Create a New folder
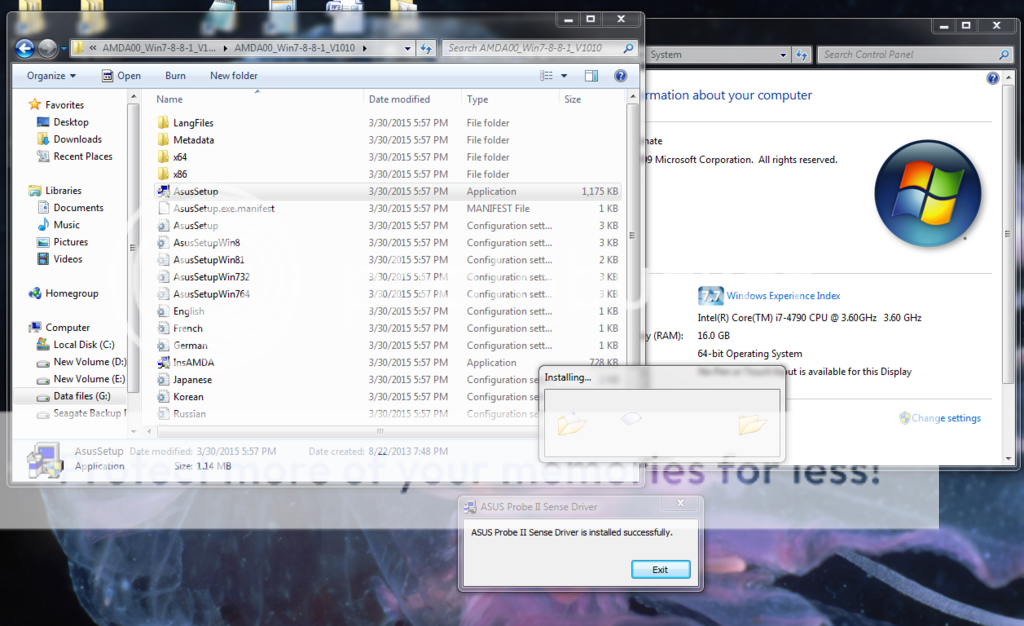This screenshot has height=626, width=1024. 234,76
